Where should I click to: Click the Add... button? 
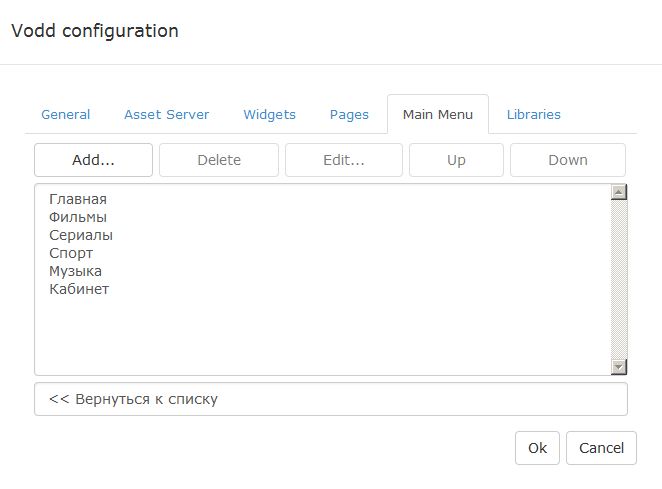coord(93,160)
